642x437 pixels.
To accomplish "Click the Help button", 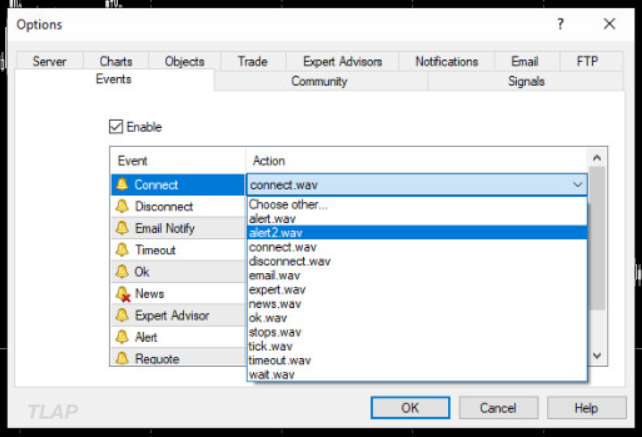I will pos(586,408).
